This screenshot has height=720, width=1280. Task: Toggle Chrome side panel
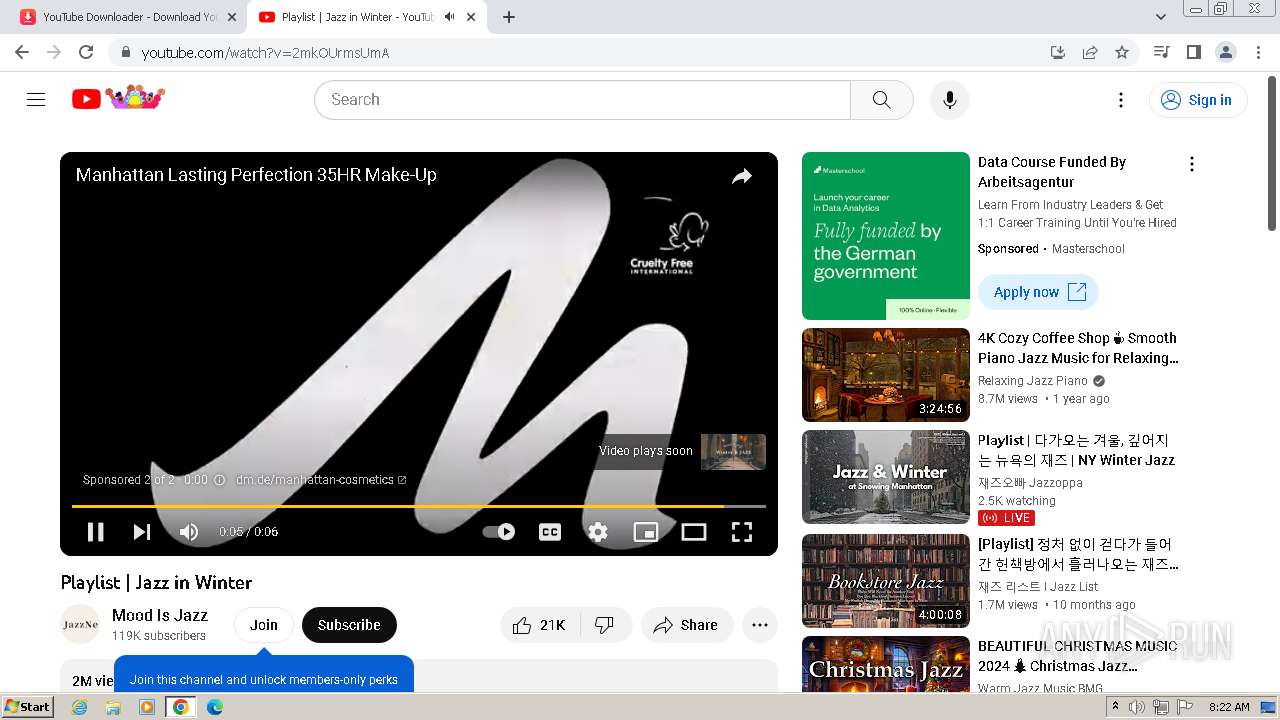tap(1193, 52)
